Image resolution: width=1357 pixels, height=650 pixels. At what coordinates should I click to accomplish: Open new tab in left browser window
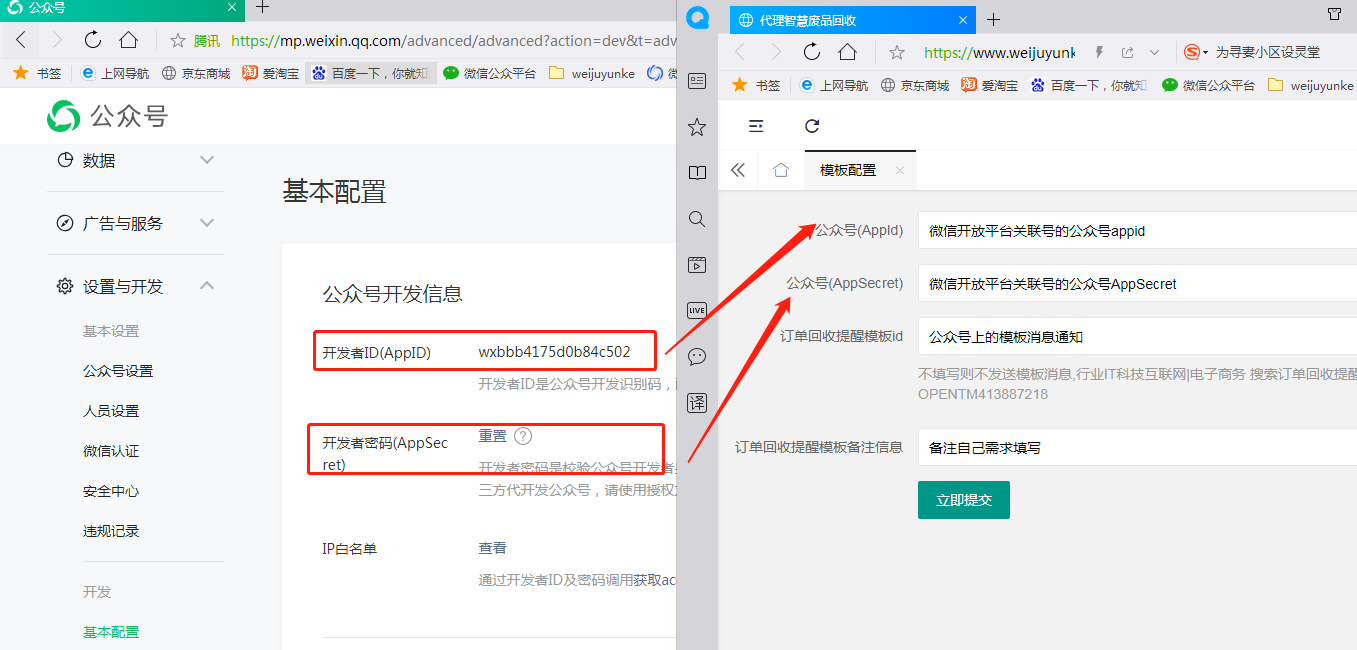(x=263, y=7)
